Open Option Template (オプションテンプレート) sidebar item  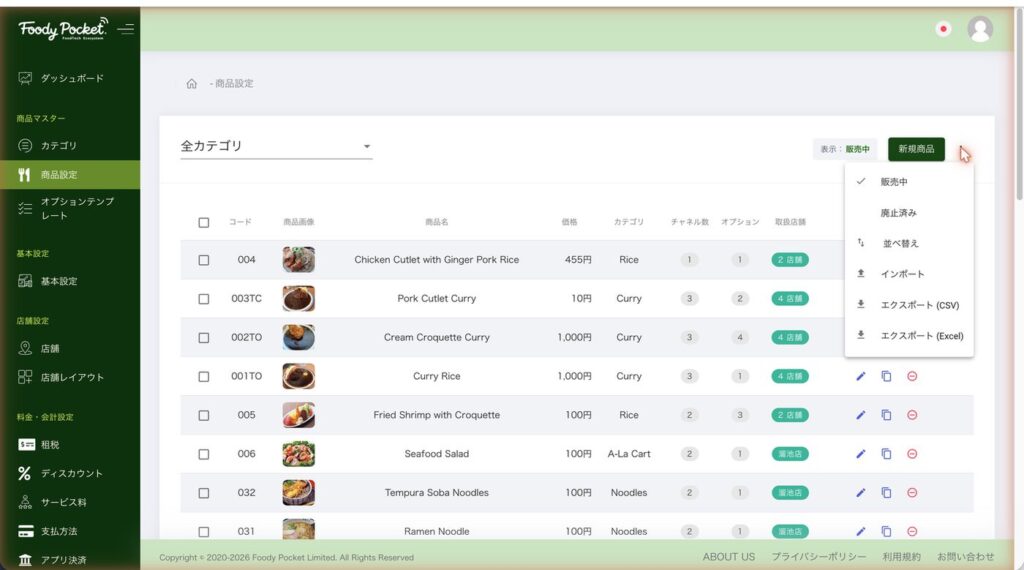(x=70, y=208)
